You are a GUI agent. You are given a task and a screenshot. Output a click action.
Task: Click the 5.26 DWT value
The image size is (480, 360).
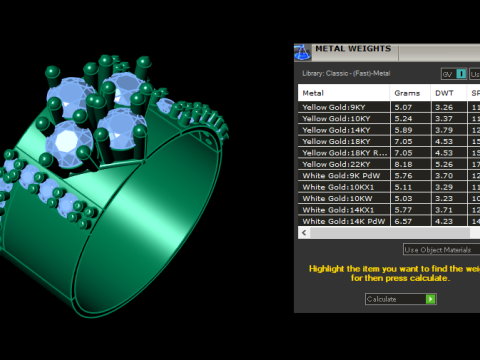click(444, 164)
